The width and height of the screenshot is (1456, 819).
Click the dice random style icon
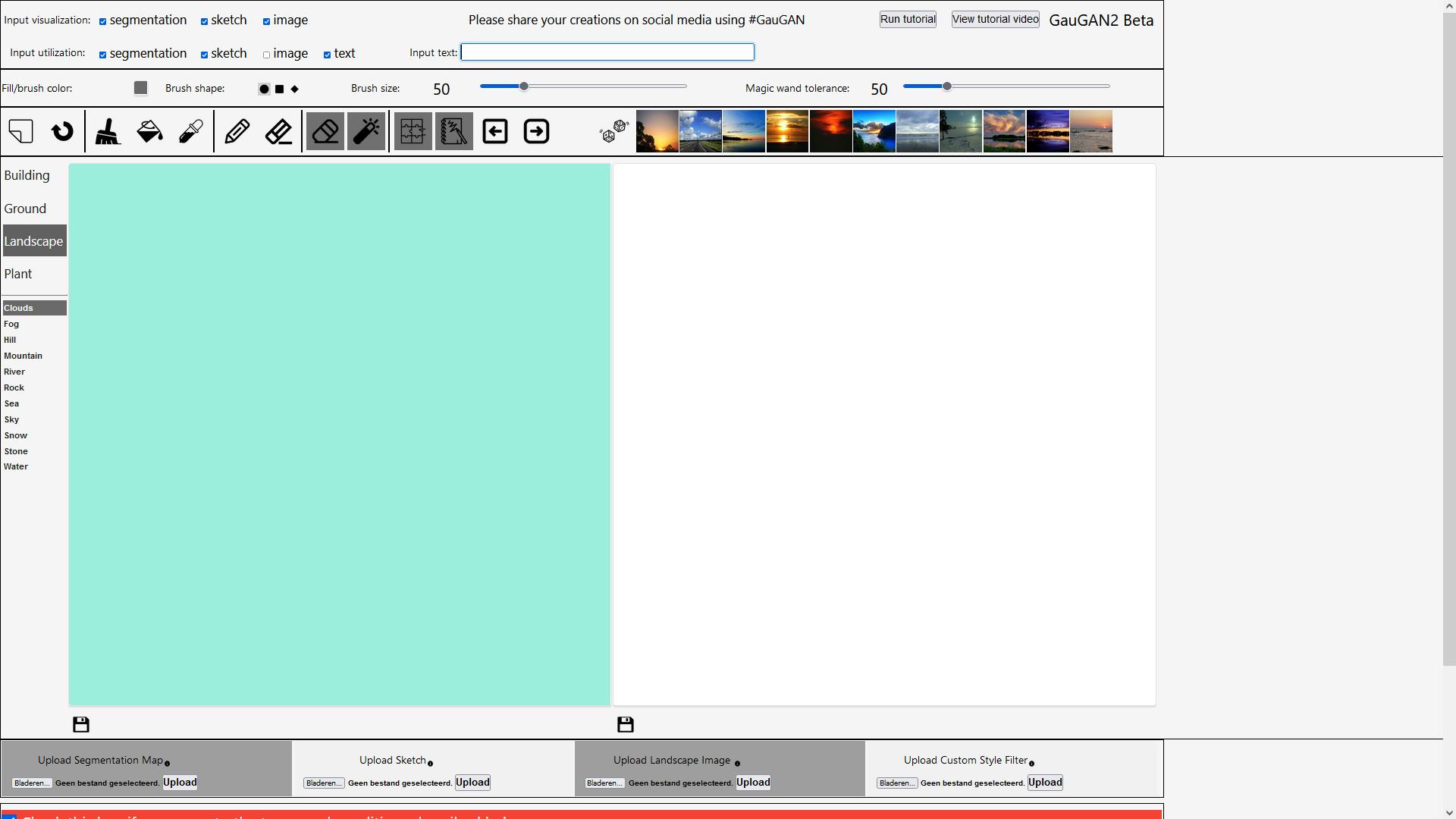pyautogui.click(x=613, y=131)
